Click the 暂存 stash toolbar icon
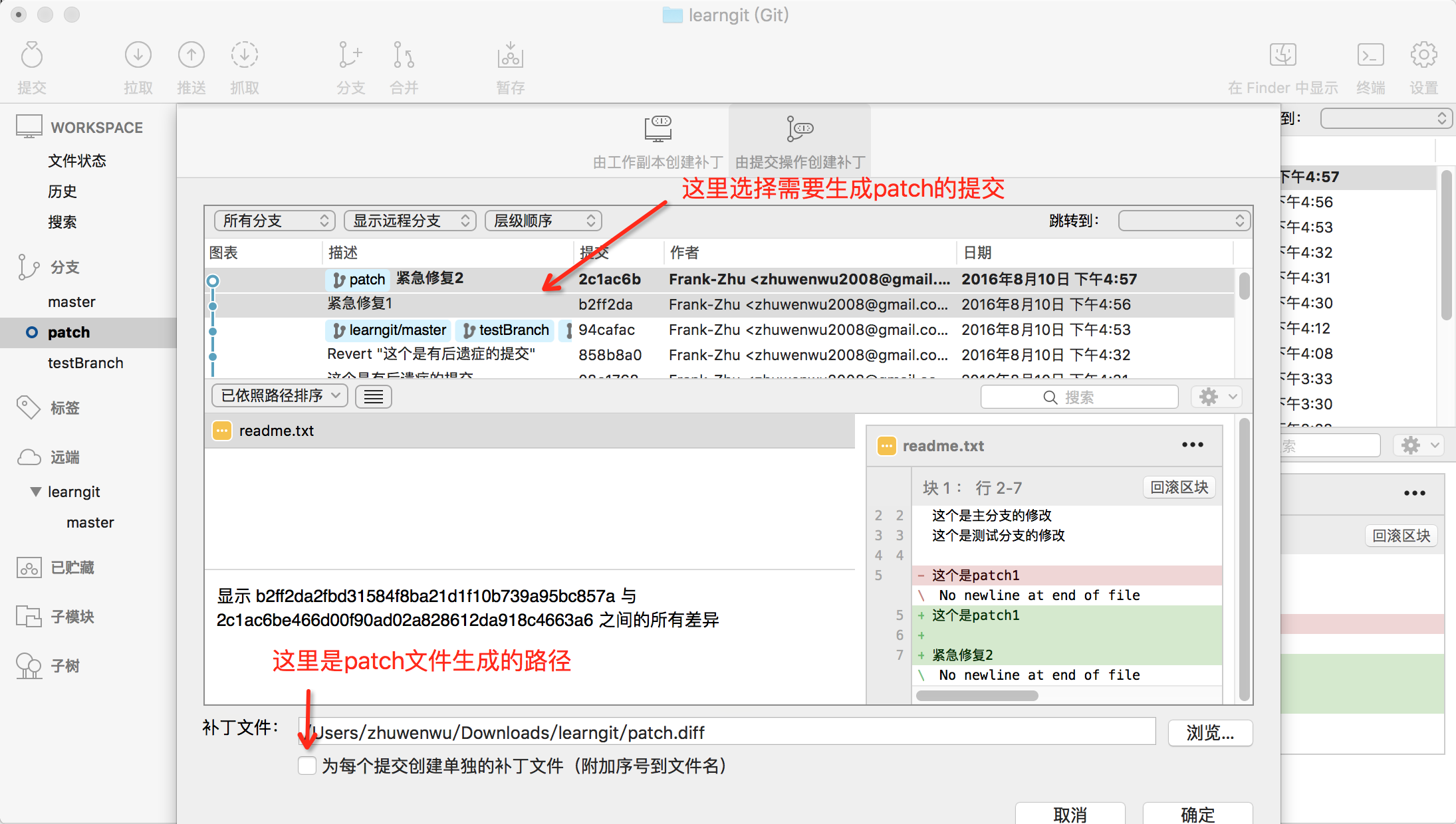Image resolution: width=1456 pixels, height=824 pixels. [510, 56]
